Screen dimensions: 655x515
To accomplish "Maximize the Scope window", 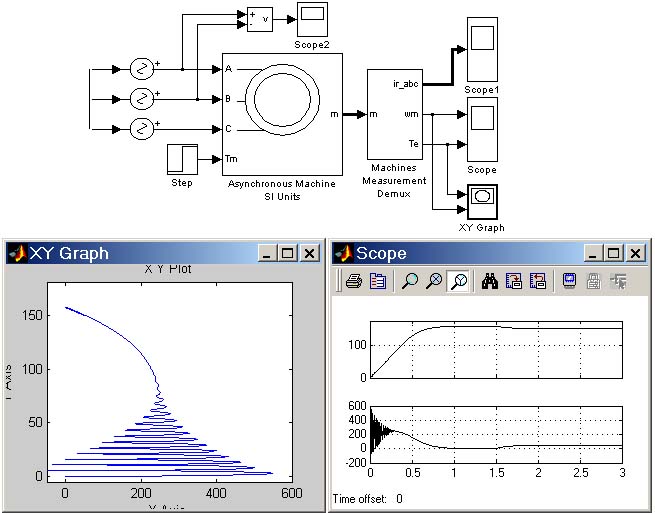I will 613,254.
